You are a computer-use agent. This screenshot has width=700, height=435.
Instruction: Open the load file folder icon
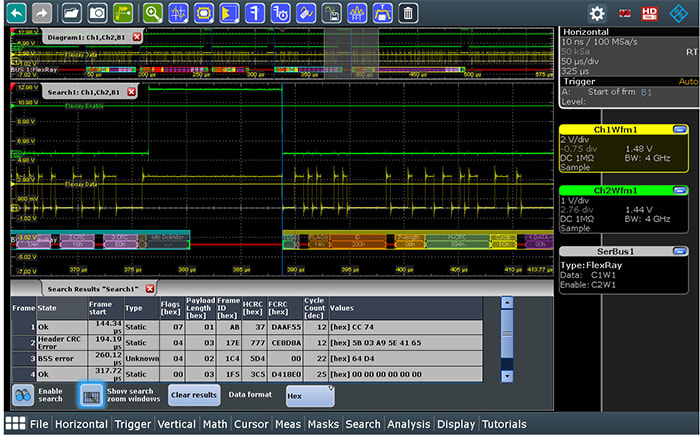71,13
